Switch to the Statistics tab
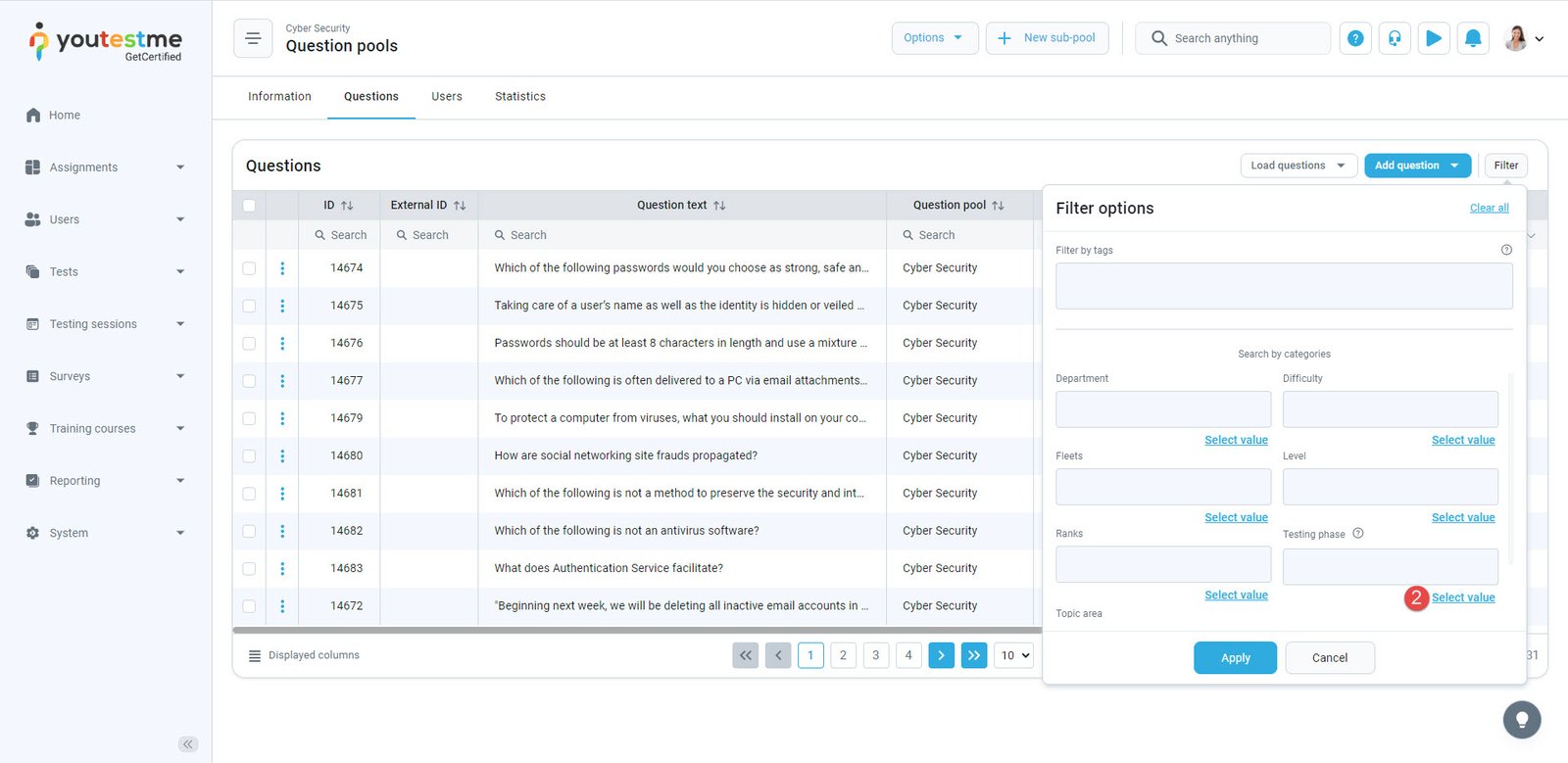This screenshot has width=1568, height=763. click(x=519, y=97)
